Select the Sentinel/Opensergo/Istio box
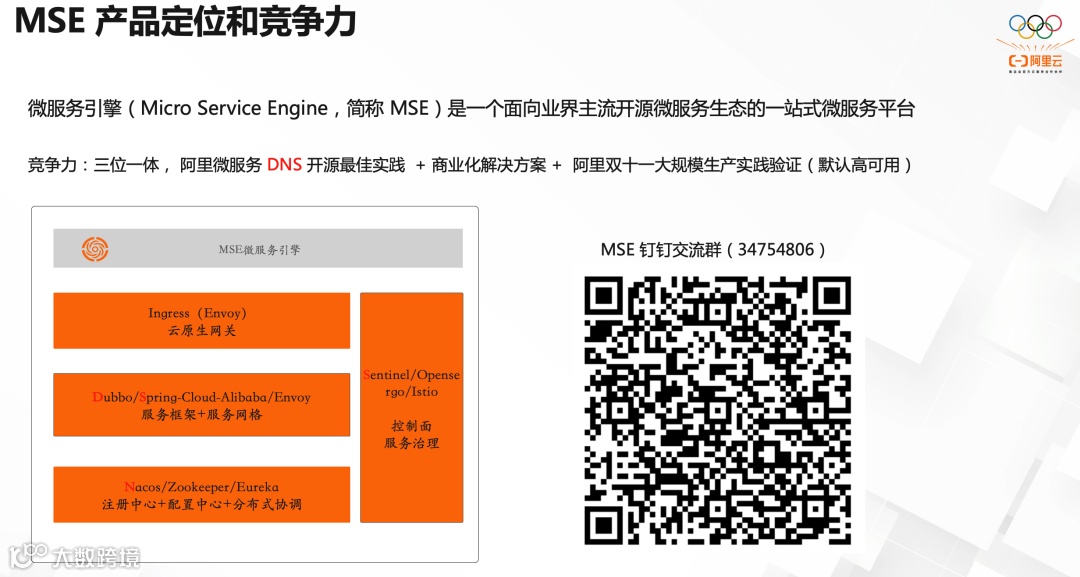 tap(412, 408)
